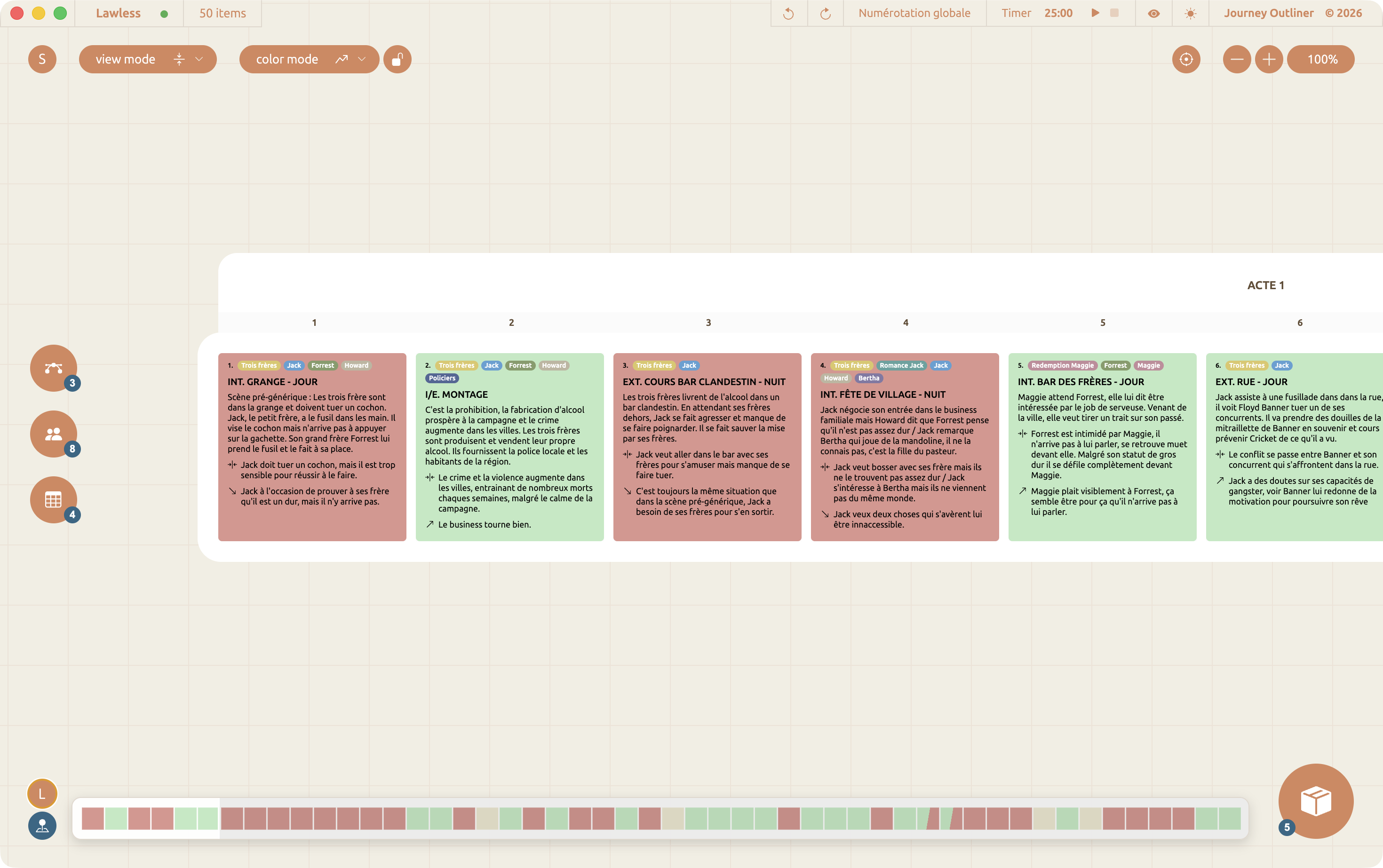Click Redemption Maggie tag on card 5
1383x868 pixels.
(1062, 365)
